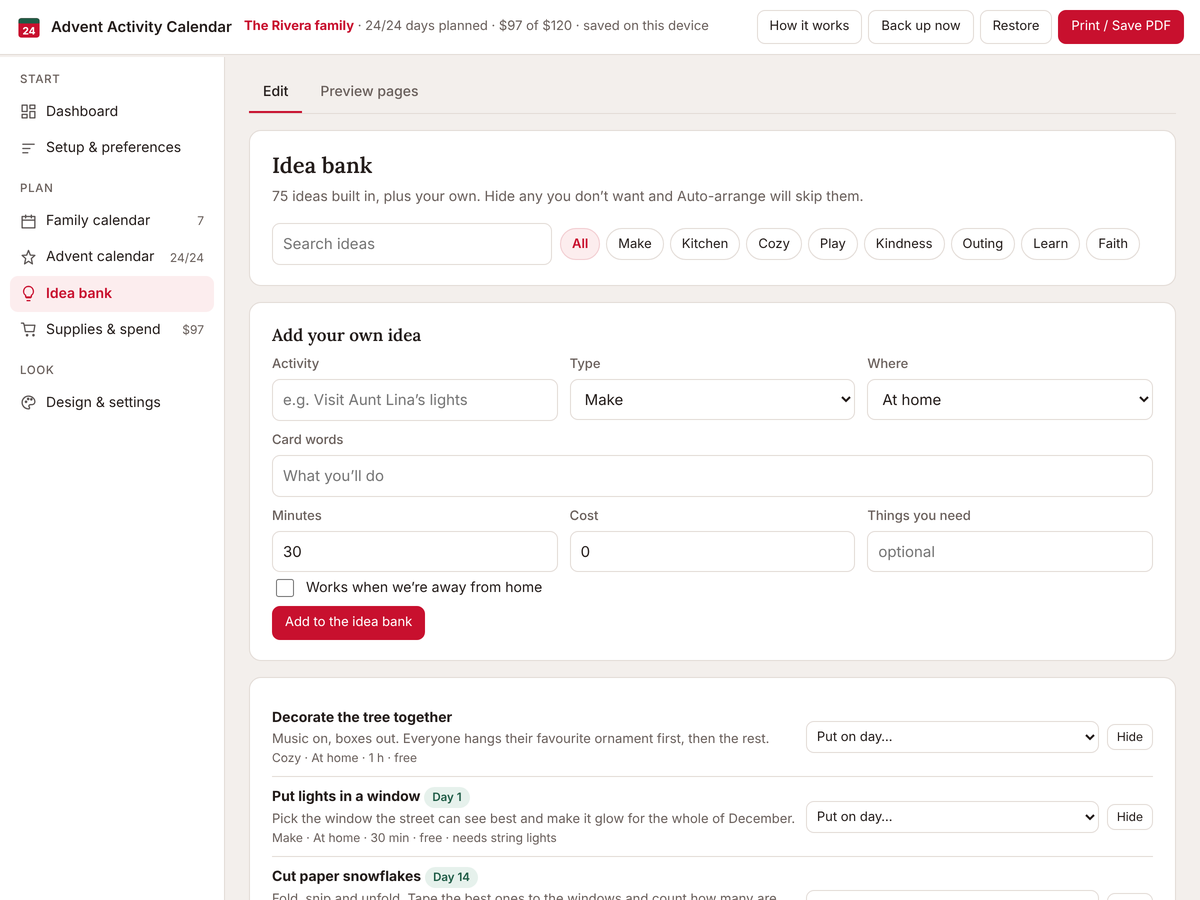Filter ideas by Kitchen chip
This screenshot has height=900, width=1200.
[705, 244]
